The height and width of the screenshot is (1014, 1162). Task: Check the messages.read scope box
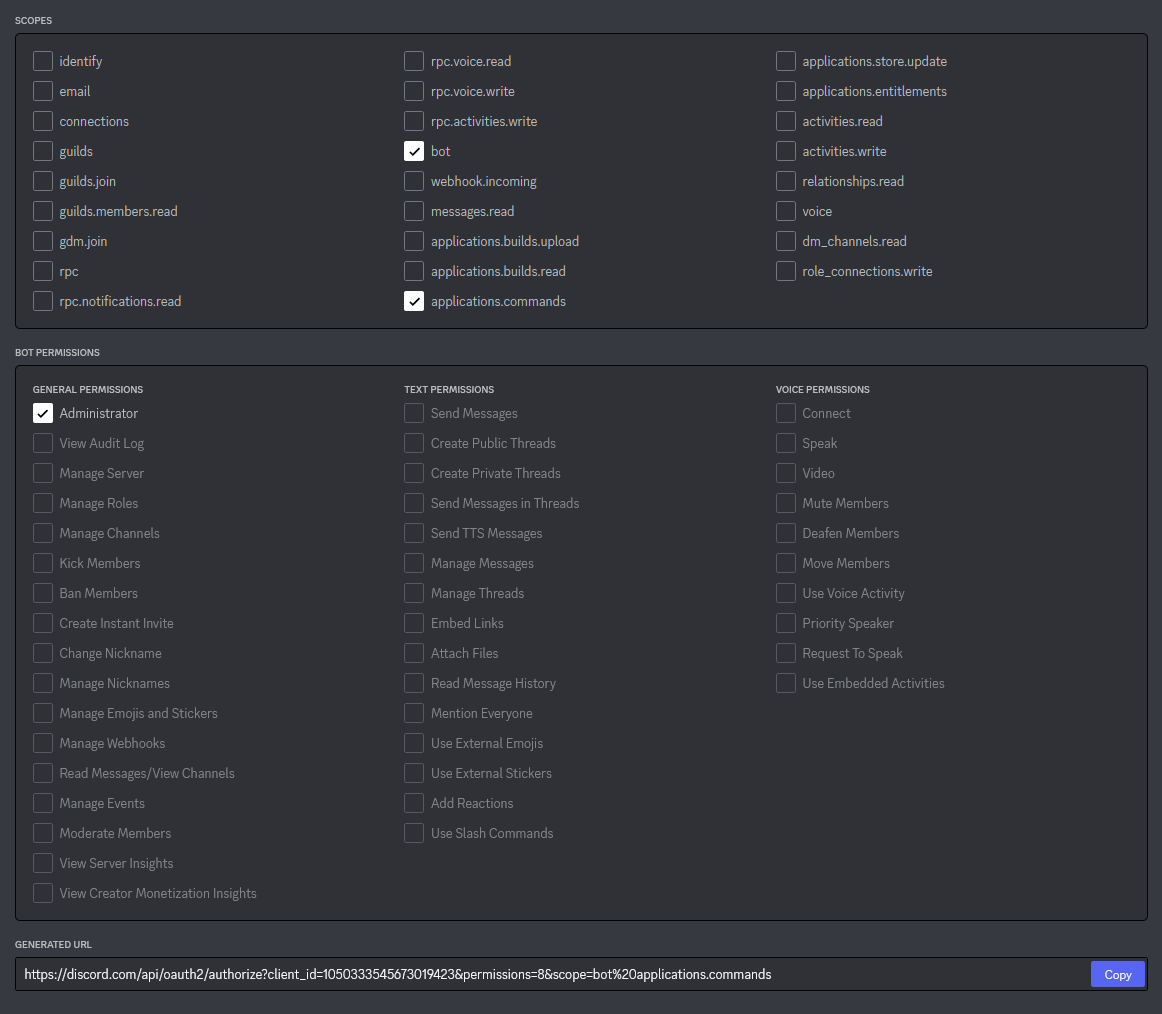coord(414,211)
